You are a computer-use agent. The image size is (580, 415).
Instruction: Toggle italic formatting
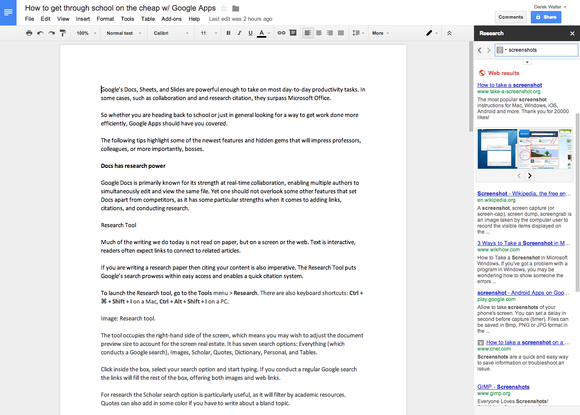tap(239, 33)
